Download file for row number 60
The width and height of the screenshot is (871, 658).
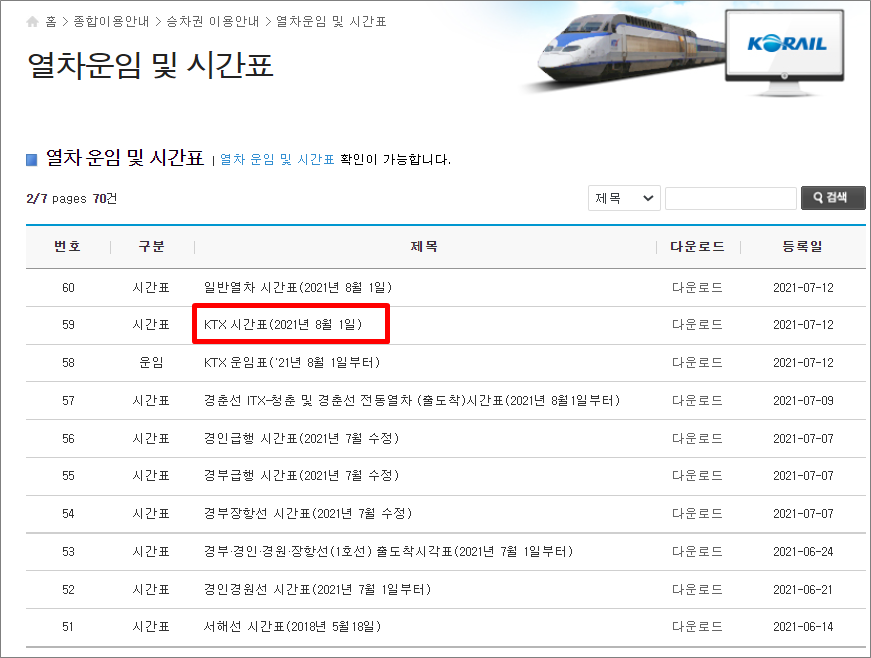[698, 288]
